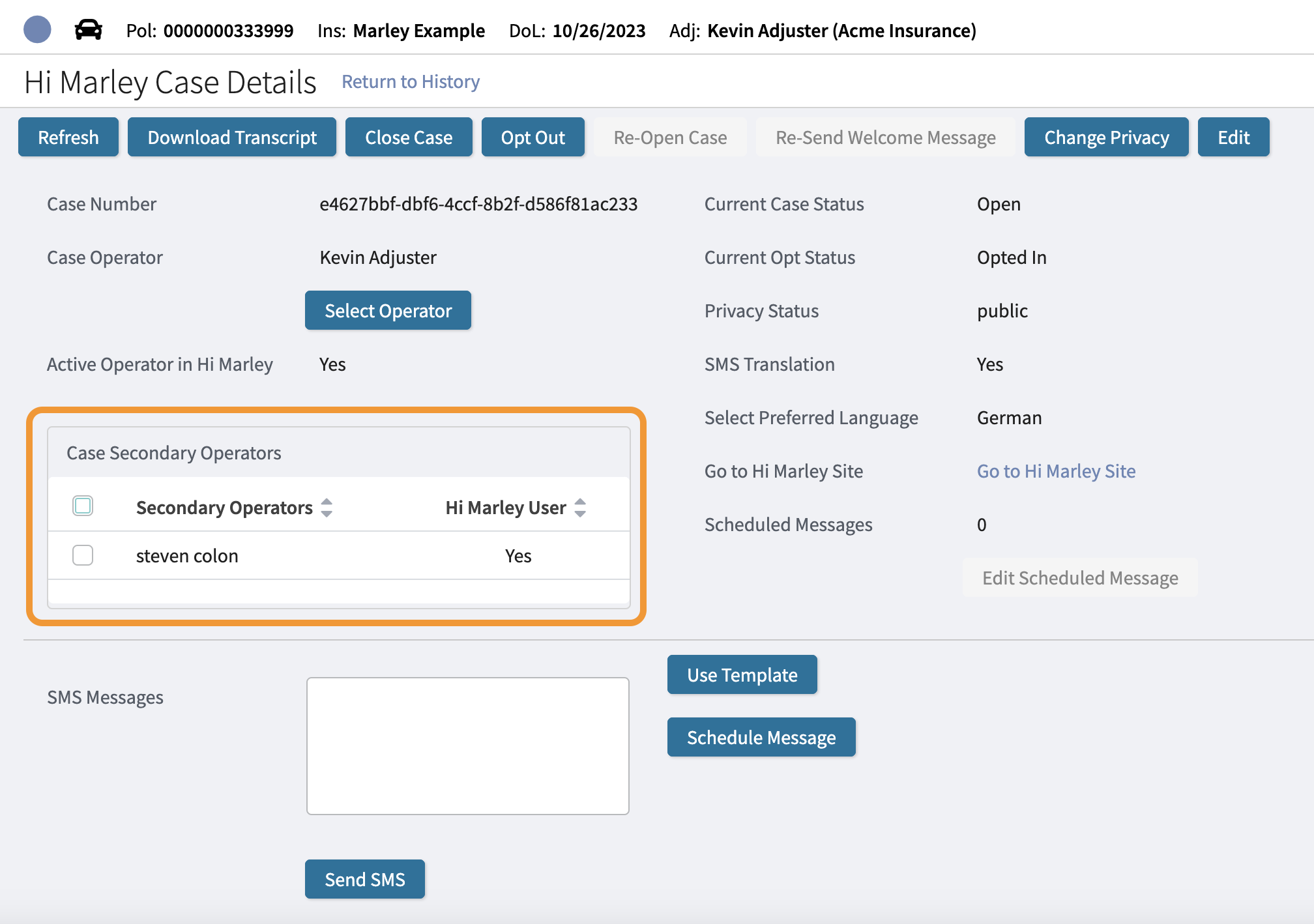Open the Select Operator dialog

(388, 310)
